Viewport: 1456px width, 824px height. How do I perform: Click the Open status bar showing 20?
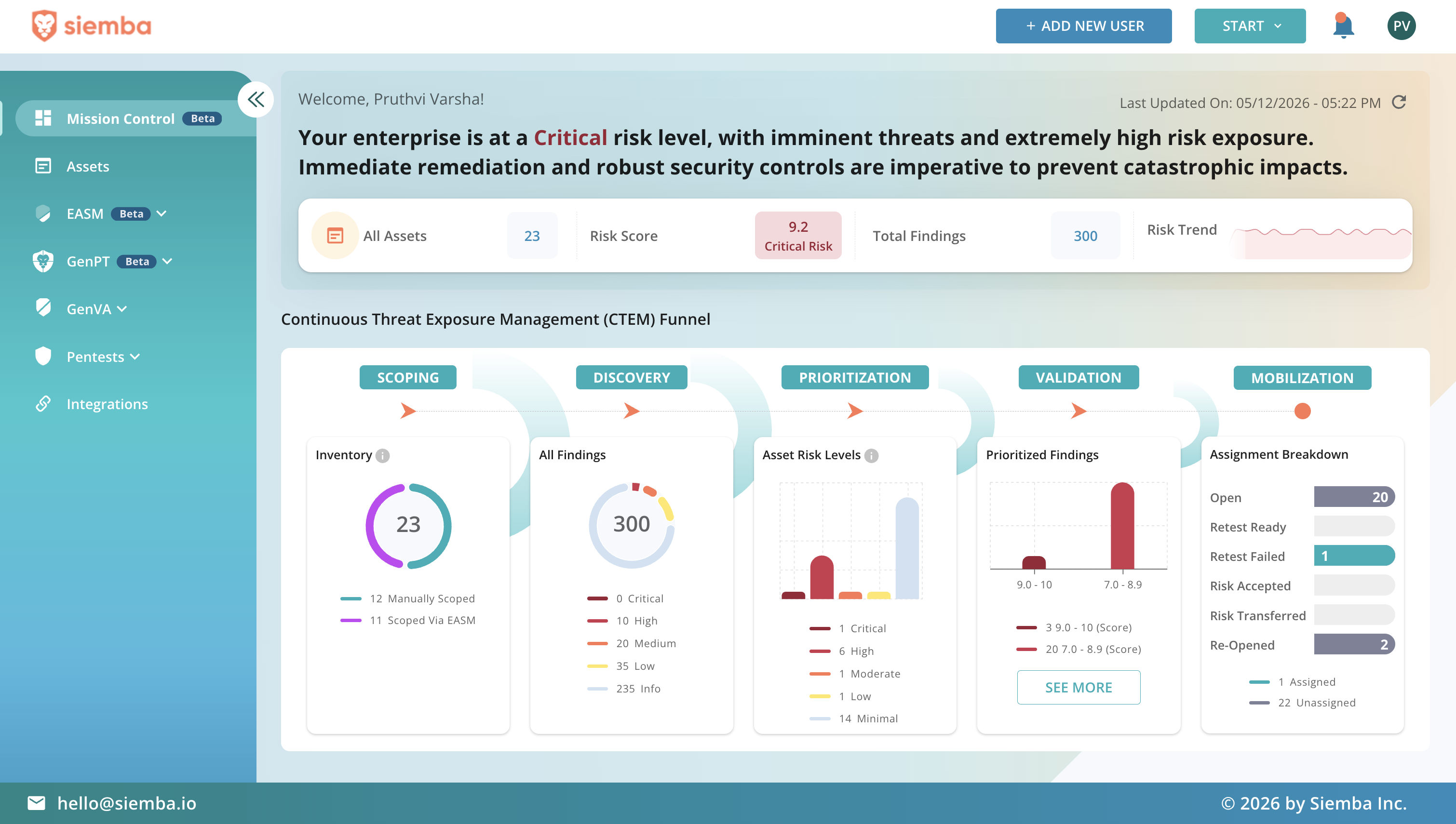click(x=1354, y=497)
